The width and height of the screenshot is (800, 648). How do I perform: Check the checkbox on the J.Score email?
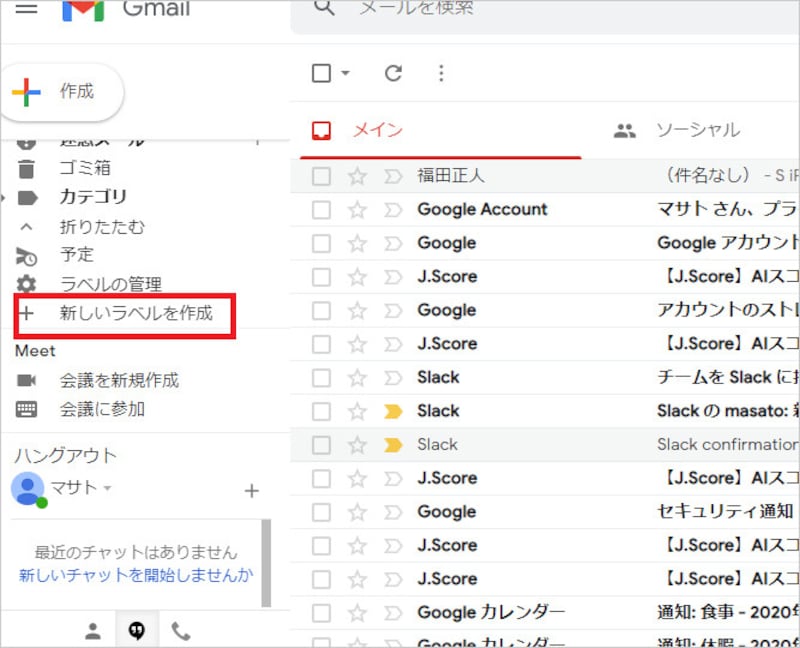[x=320, y=276]
